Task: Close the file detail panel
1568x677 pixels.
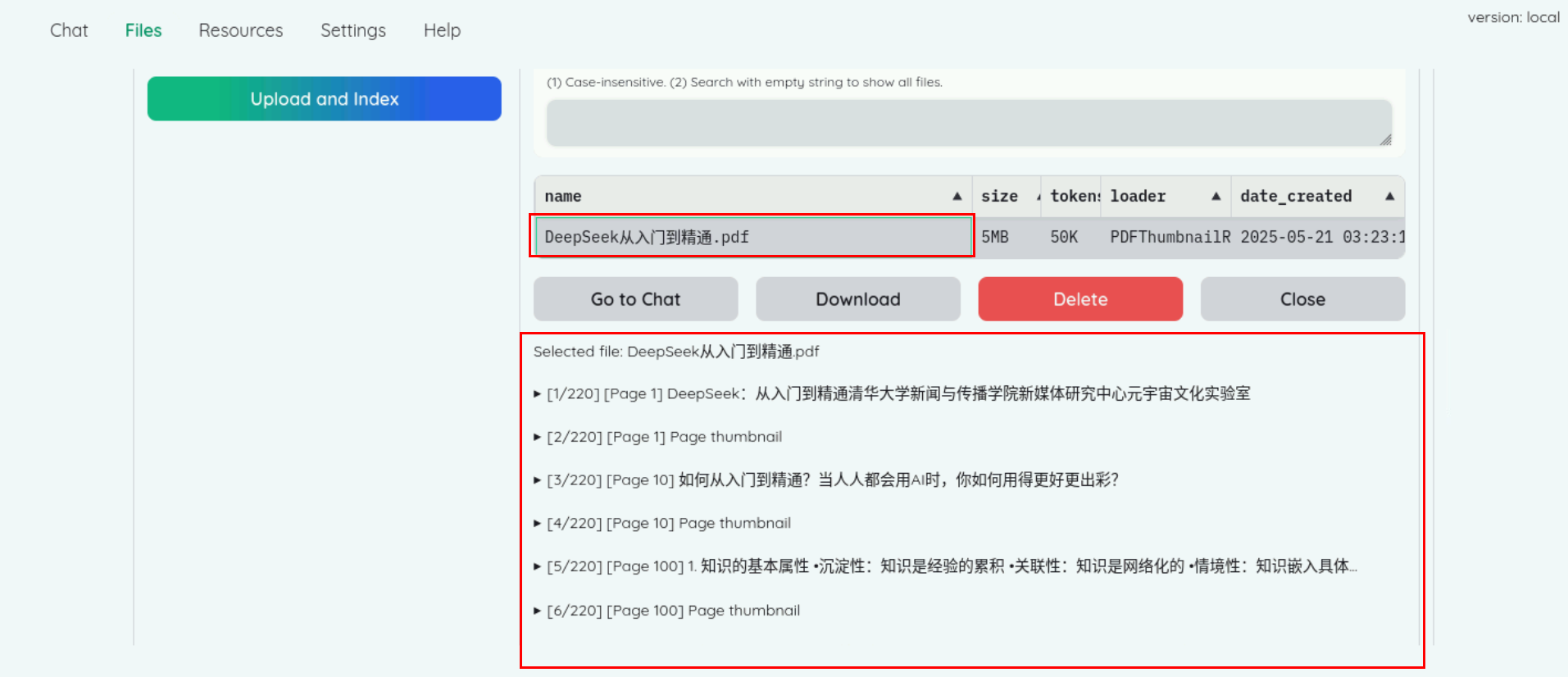Action: (1302, 299)
